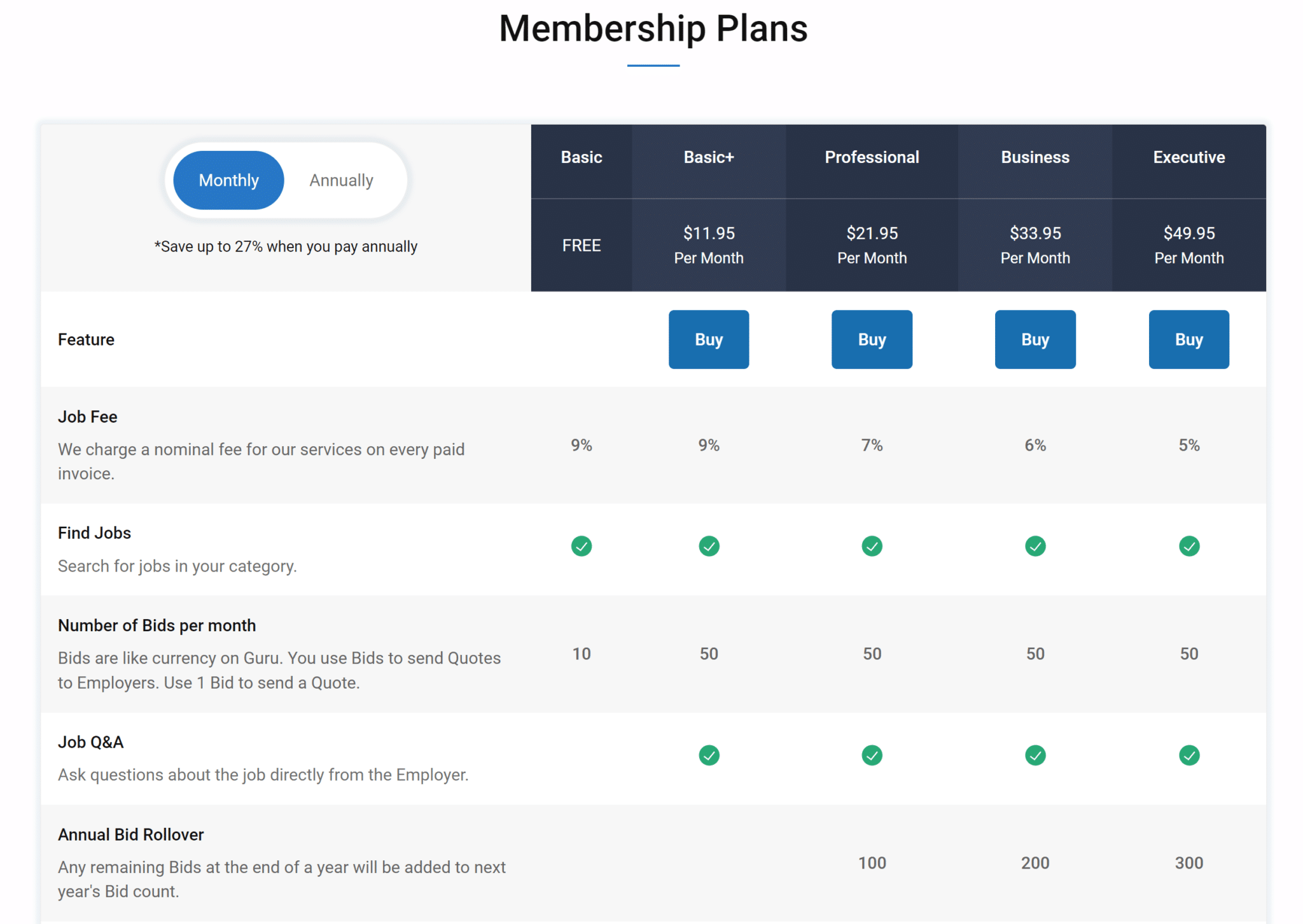Buy the Basic+ plan

coord(709,340)
